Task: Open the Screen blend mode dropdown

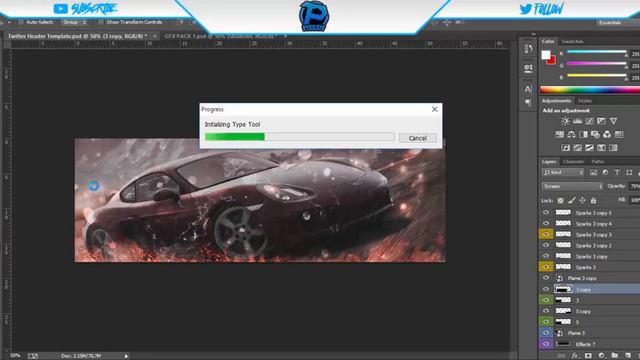Action: pos(572,186)
